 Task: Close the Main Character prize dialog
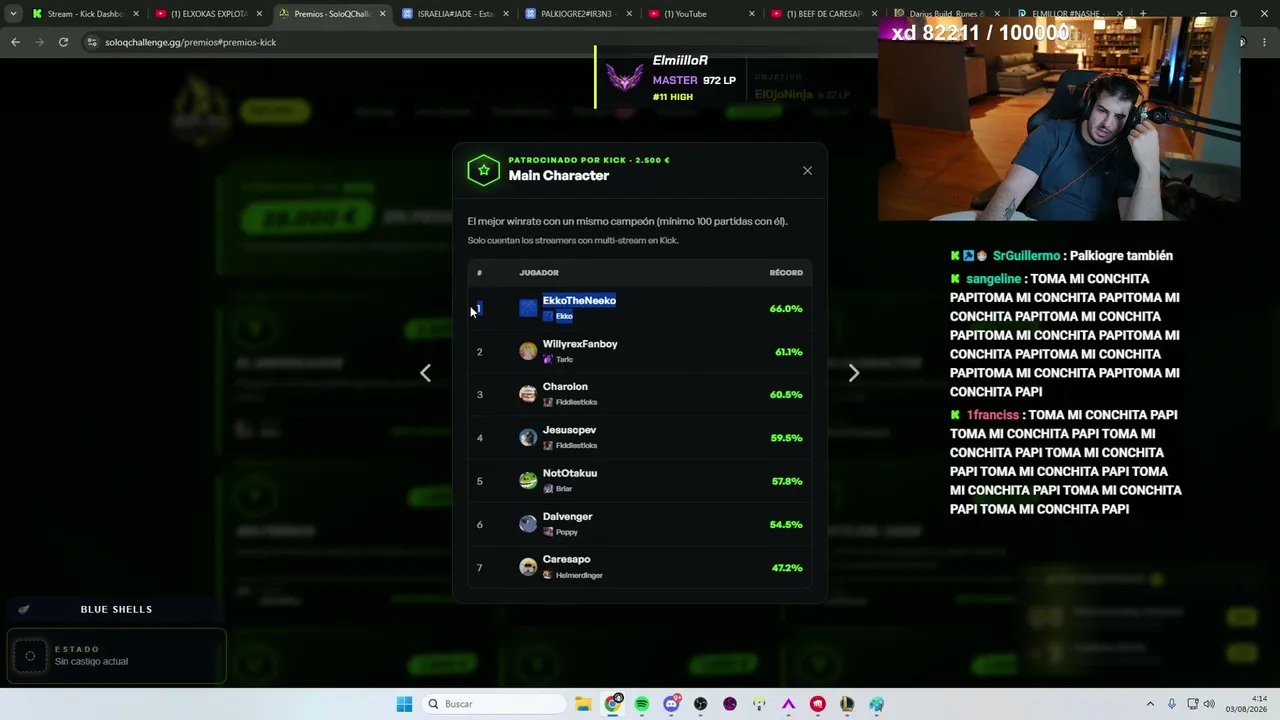(x=807, y=171)
